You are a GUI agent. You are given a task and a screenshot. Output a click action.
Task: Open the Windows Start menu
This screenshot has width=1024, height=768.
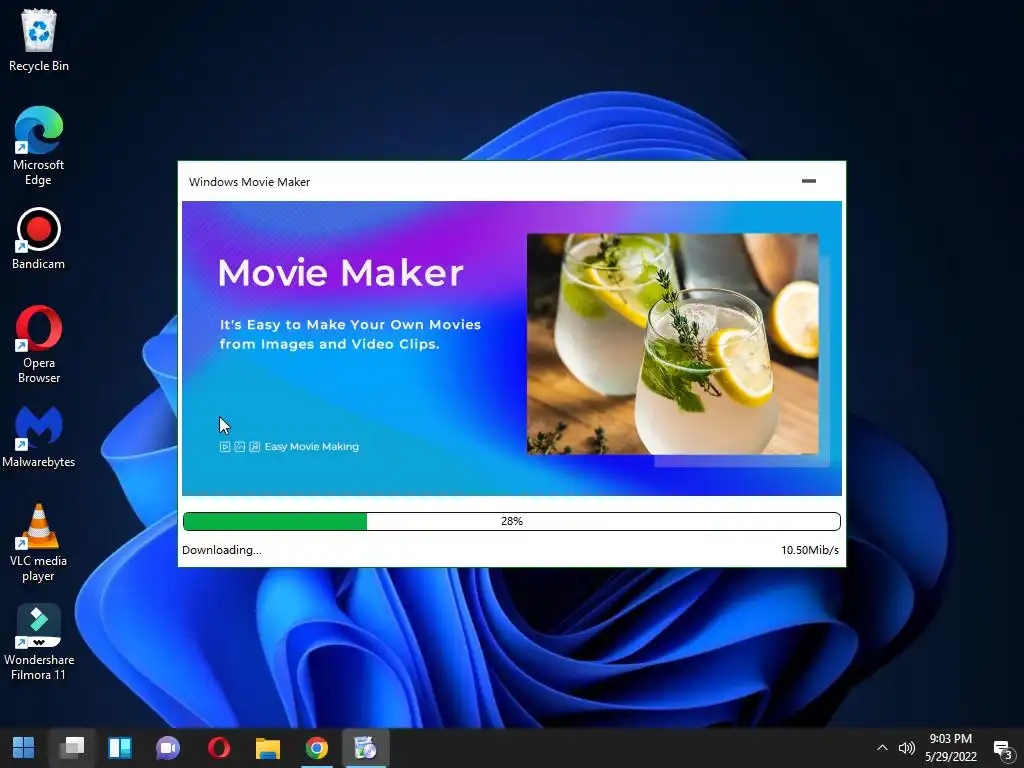click(24, 748)
